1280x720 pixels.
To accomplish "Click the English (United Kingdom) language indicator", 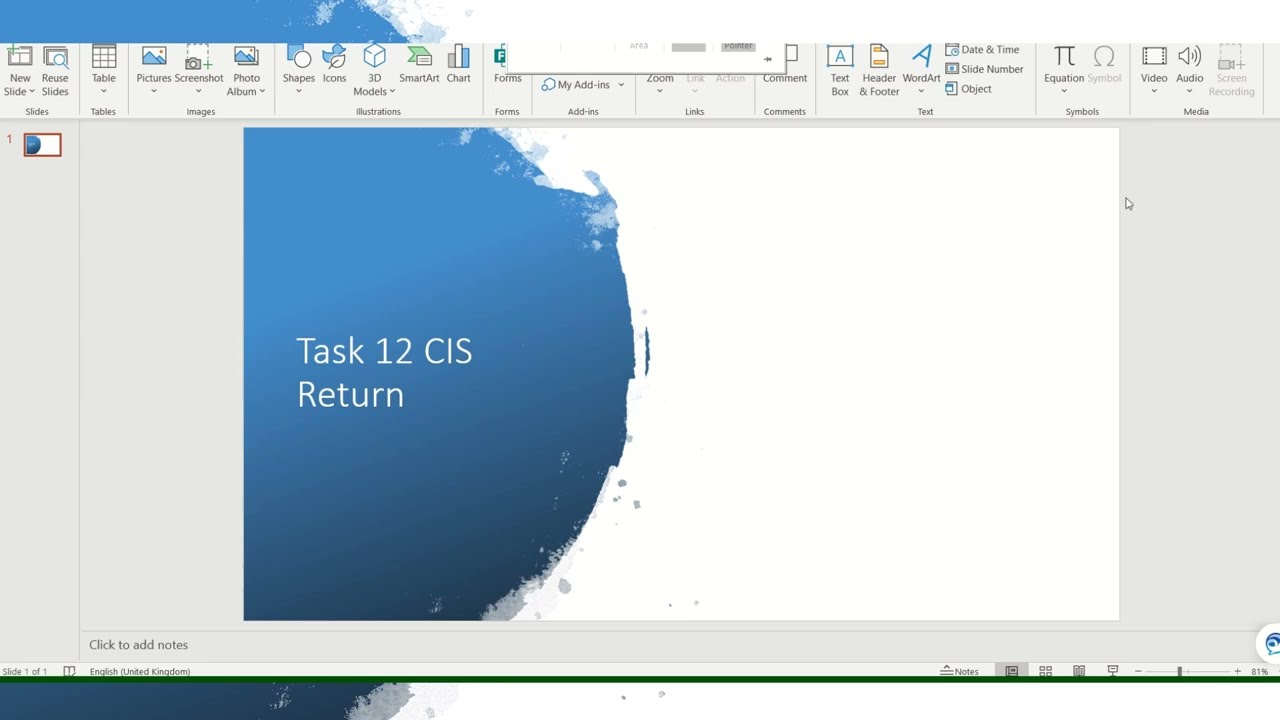I will (140, 672).
